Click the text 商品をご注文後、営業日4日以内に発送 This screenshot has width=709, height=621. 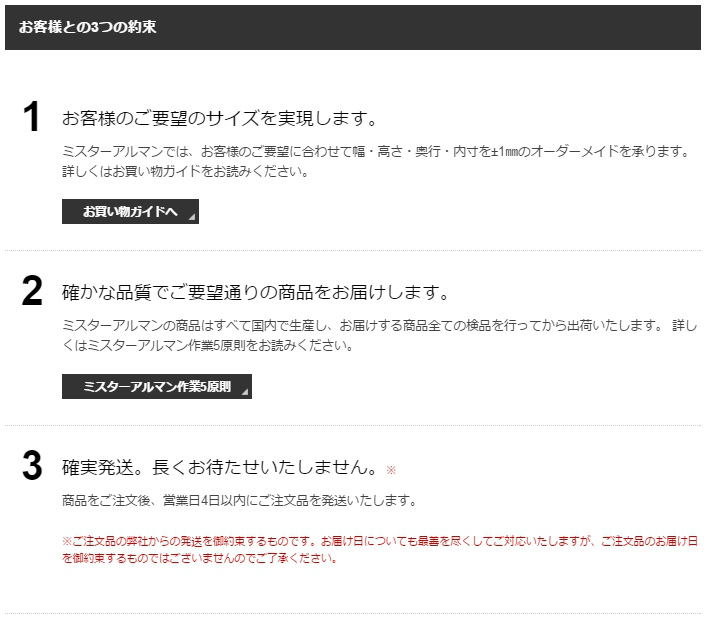[239, 501]
